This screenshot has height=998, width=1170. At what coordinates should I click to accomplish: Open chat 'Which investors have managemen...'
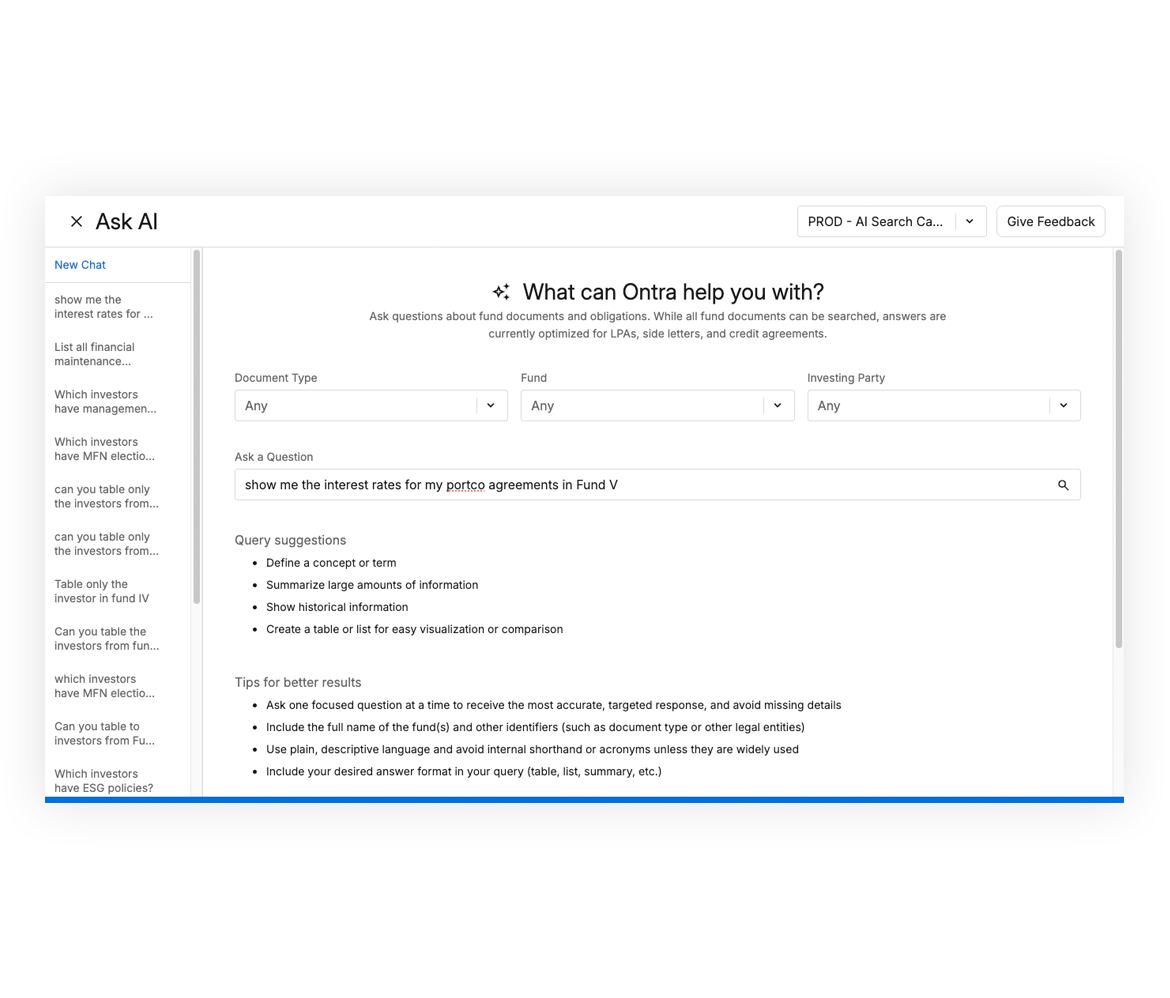pyautogui.click(x=105, y=402)
